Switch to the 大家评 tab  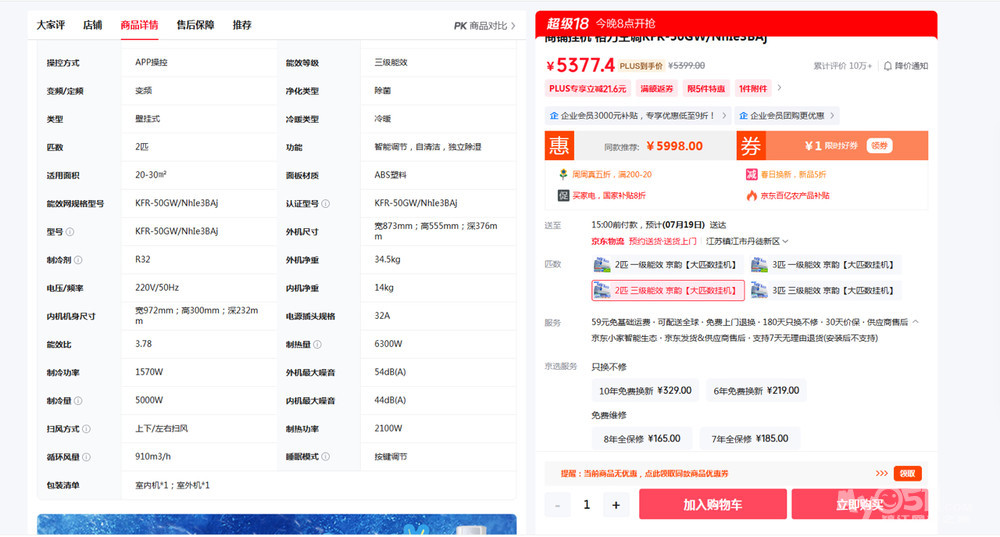point(51,25)
